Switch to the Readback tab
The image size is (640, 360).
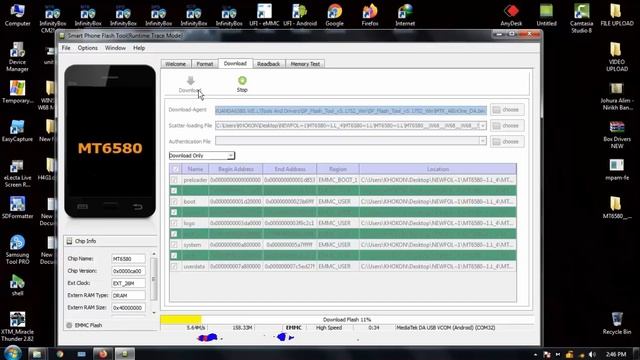pyautogui.click(x=269, y=64)
